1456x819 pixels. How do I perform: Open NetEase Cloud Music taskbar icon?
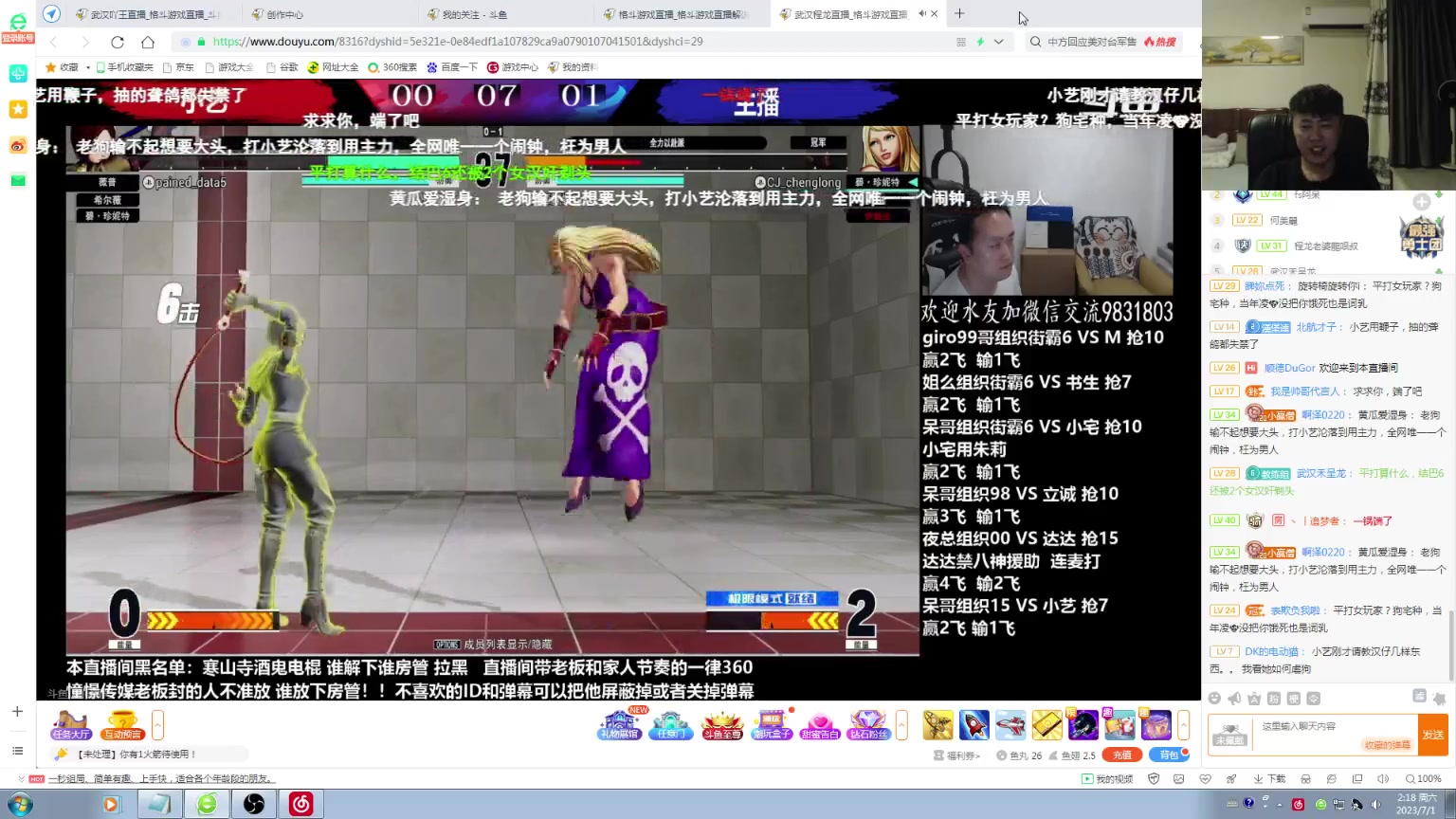click(300, 805)
